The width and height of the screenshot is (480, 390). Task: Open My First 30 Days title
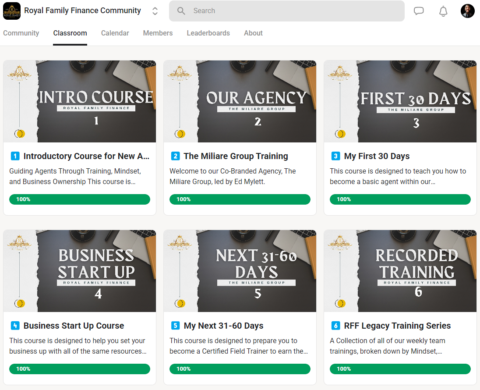[377, 156]
